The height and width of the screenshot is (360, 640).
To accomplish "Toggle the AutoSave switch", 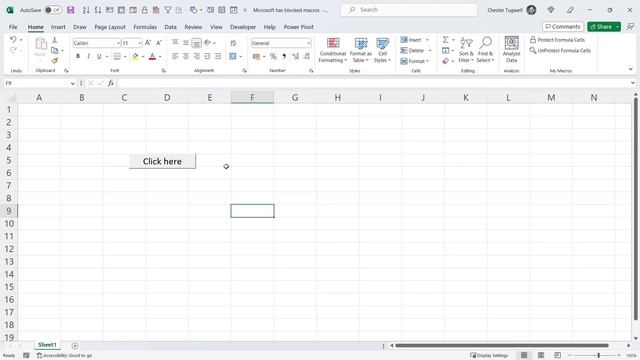I will 53,10.
